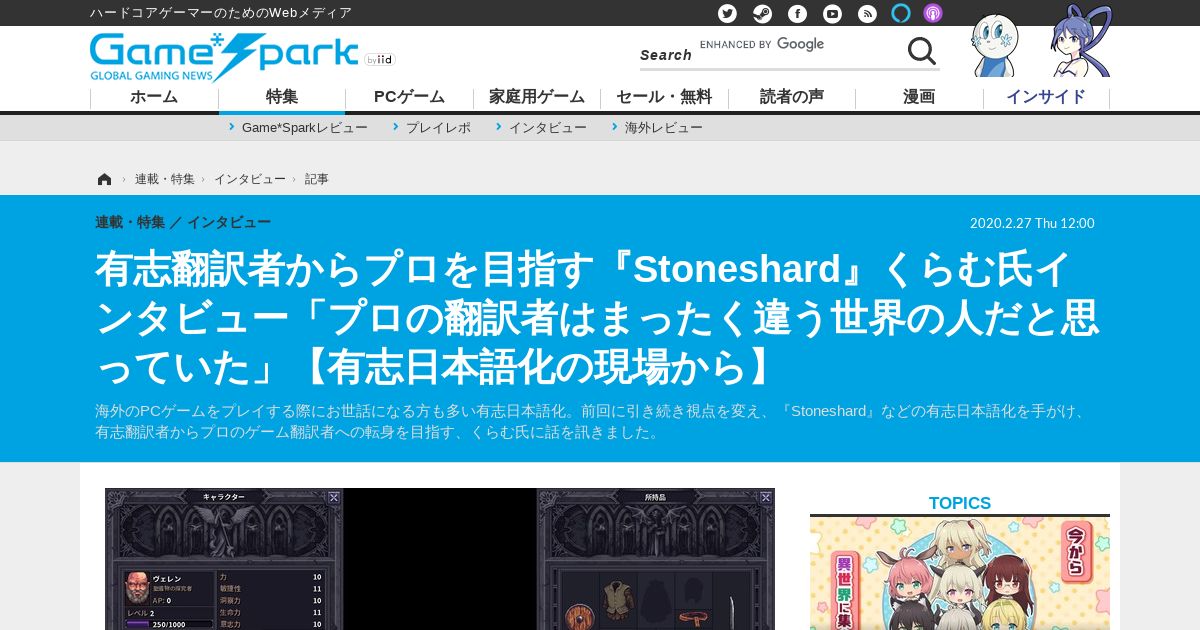Open the セール・無料 menu tab
Image resolution: width=1200 pixels, height=630 pixels.
[x=664, y=97]
